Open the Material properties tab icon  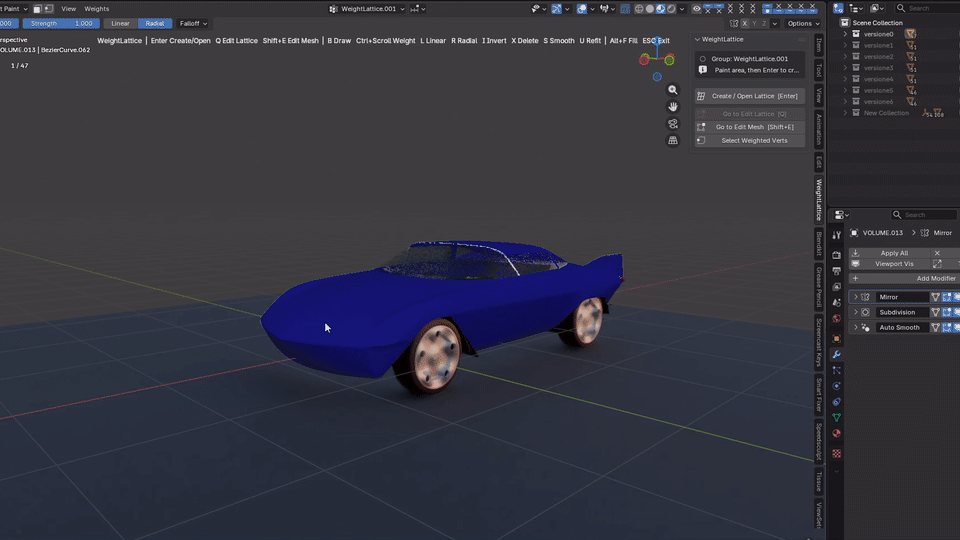(x=836, y=433)
